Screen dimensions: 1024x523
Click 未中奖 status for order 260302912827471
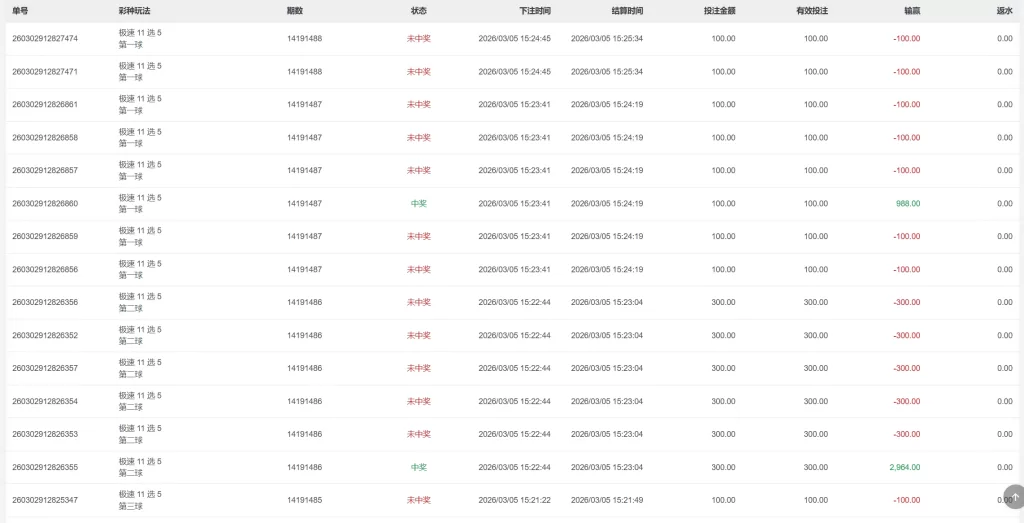tap(419, 72)
